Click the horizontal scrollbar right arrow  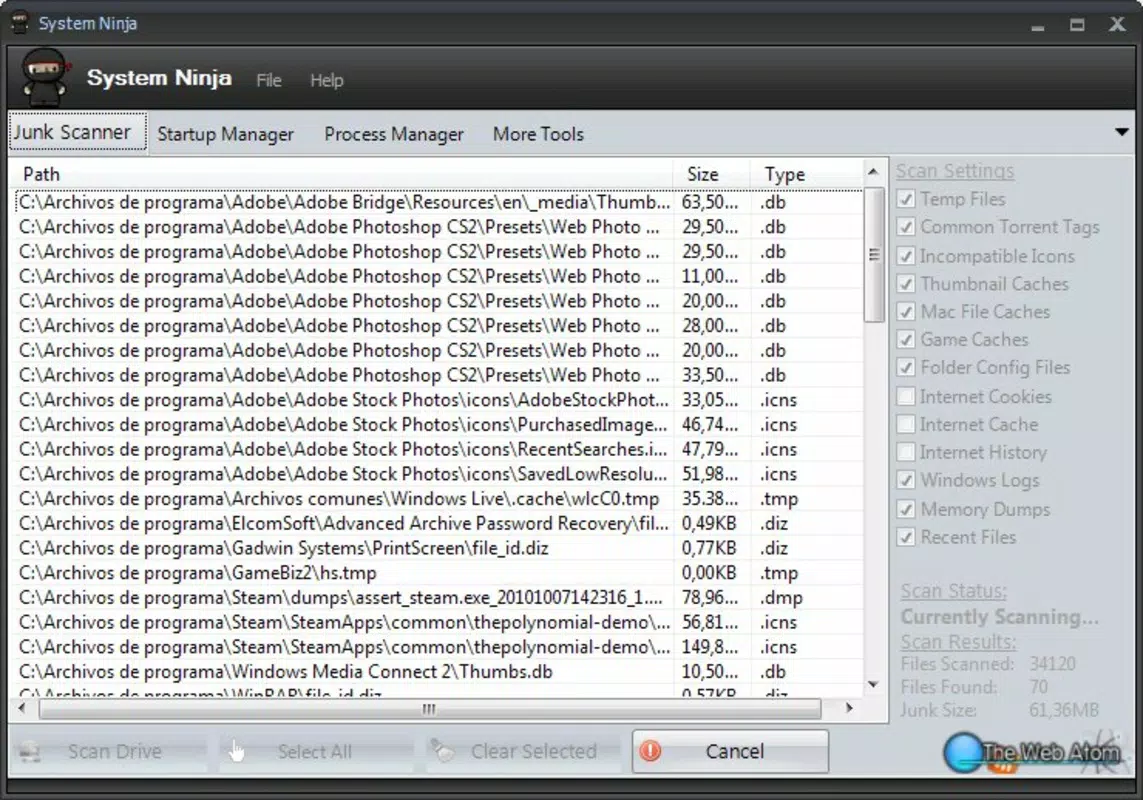849,707
